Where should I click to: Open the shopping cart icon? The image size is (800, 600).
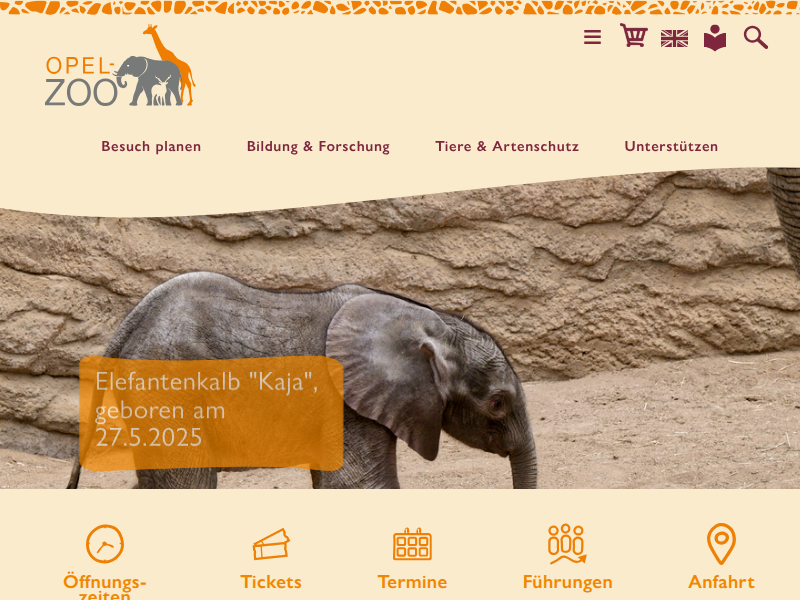634,35
